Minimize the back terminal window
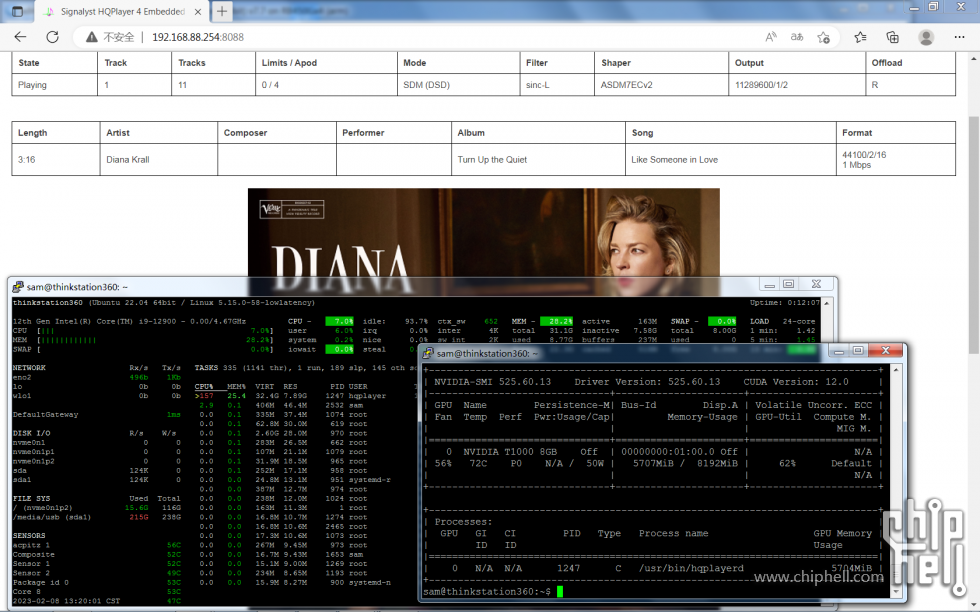 coord(769,284)
